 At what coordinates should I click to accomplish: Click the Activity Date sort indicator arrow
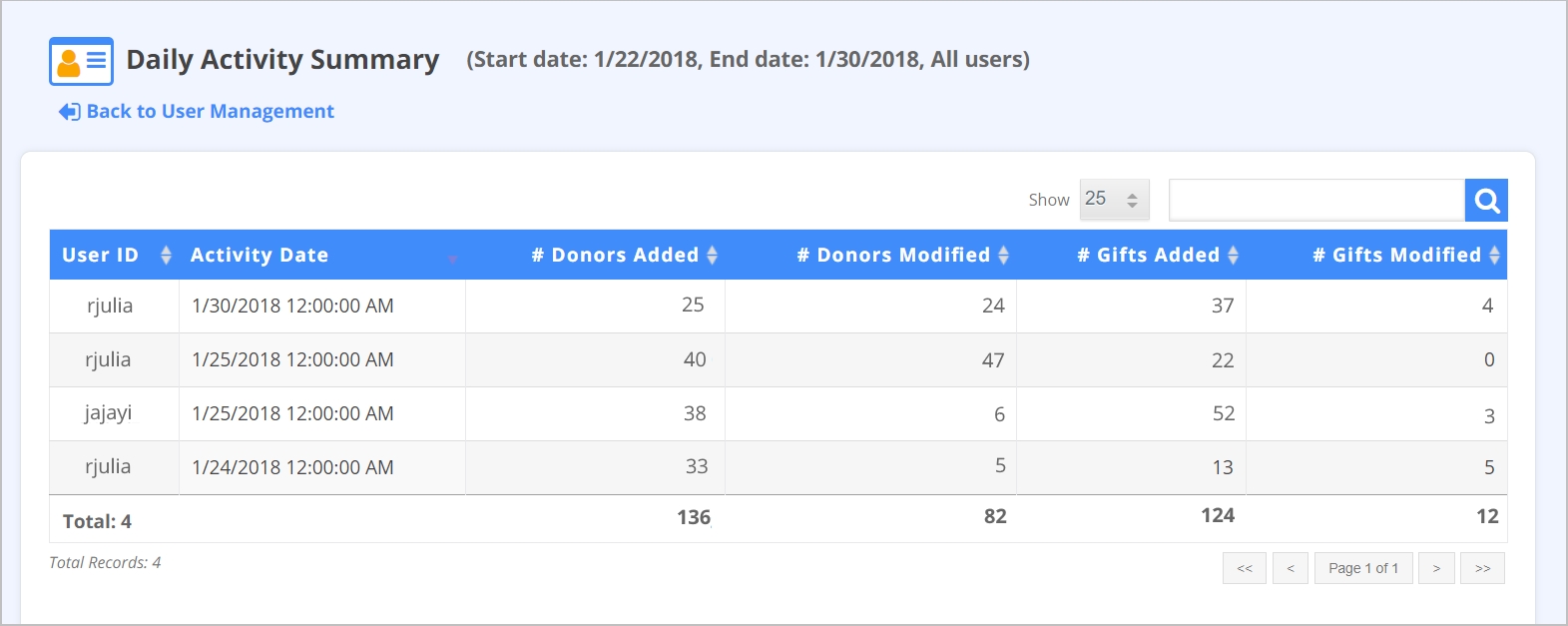[452, 260]
